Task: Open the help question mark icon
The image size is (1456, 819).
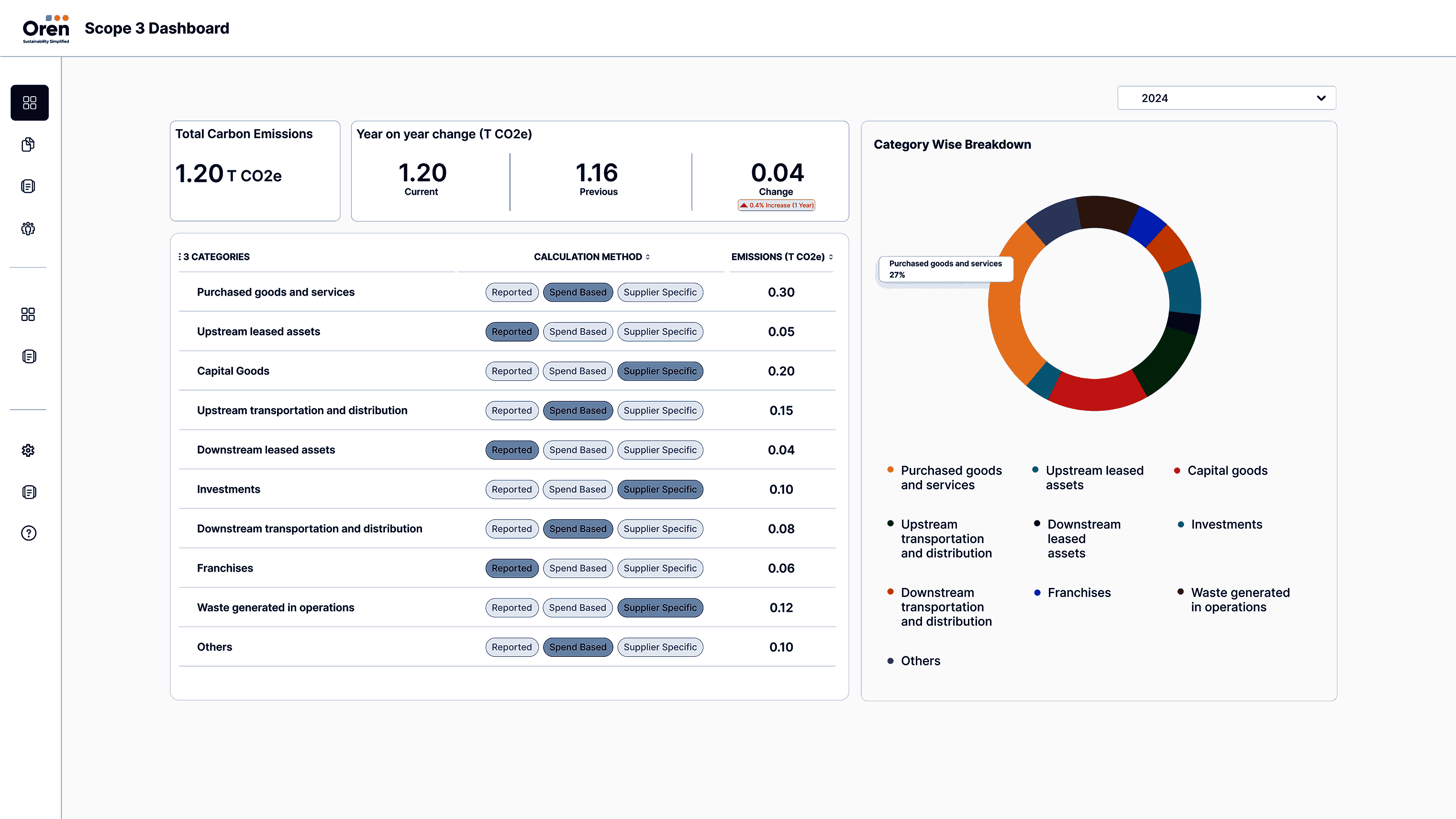Action: (28, 533)
